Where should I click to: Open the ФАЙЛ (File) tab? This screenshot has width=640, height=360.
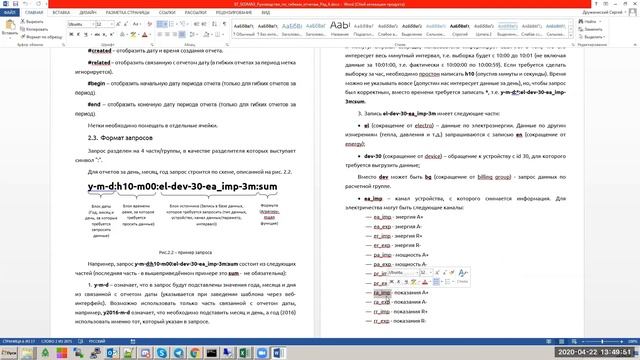[9, 13]
